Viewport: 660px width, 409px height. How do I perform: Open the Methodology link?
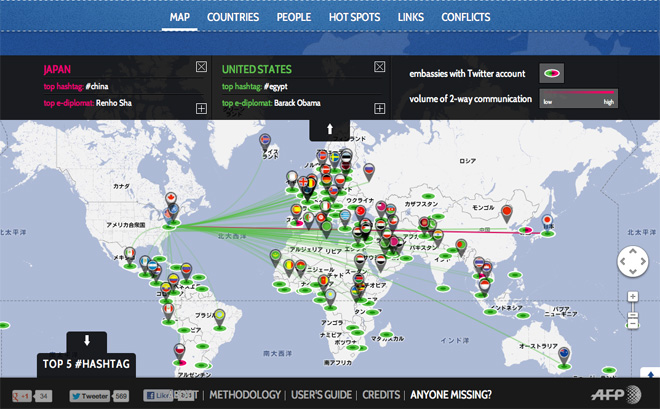[245, 395]
